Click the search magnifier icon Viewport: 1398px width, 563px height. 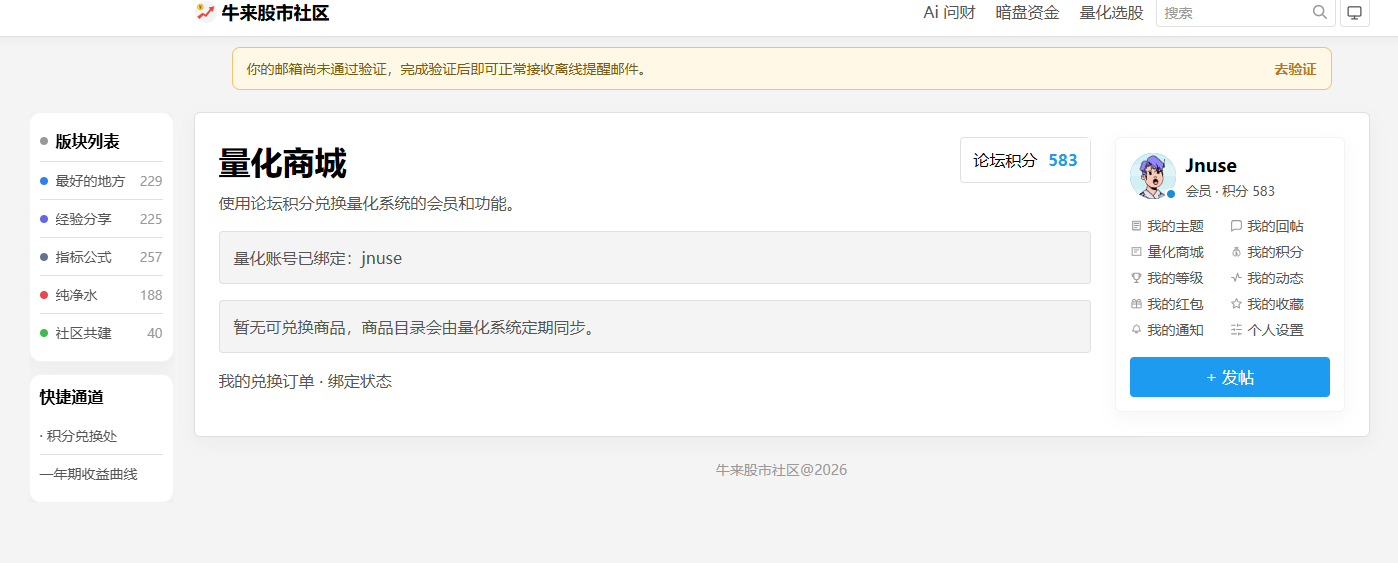1320,12
